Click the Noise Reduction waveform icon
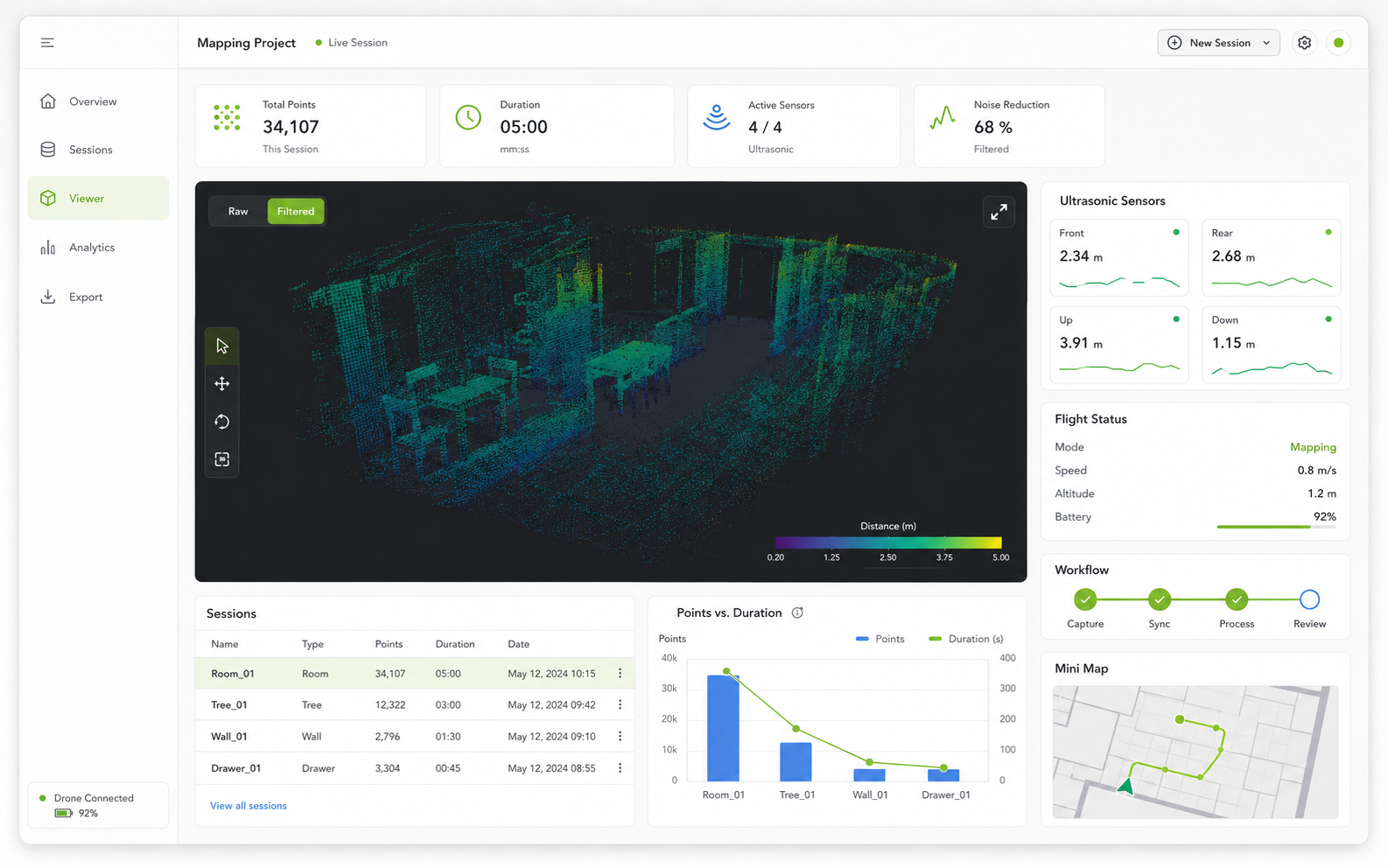1388x868 pixels. click(943, 117)
